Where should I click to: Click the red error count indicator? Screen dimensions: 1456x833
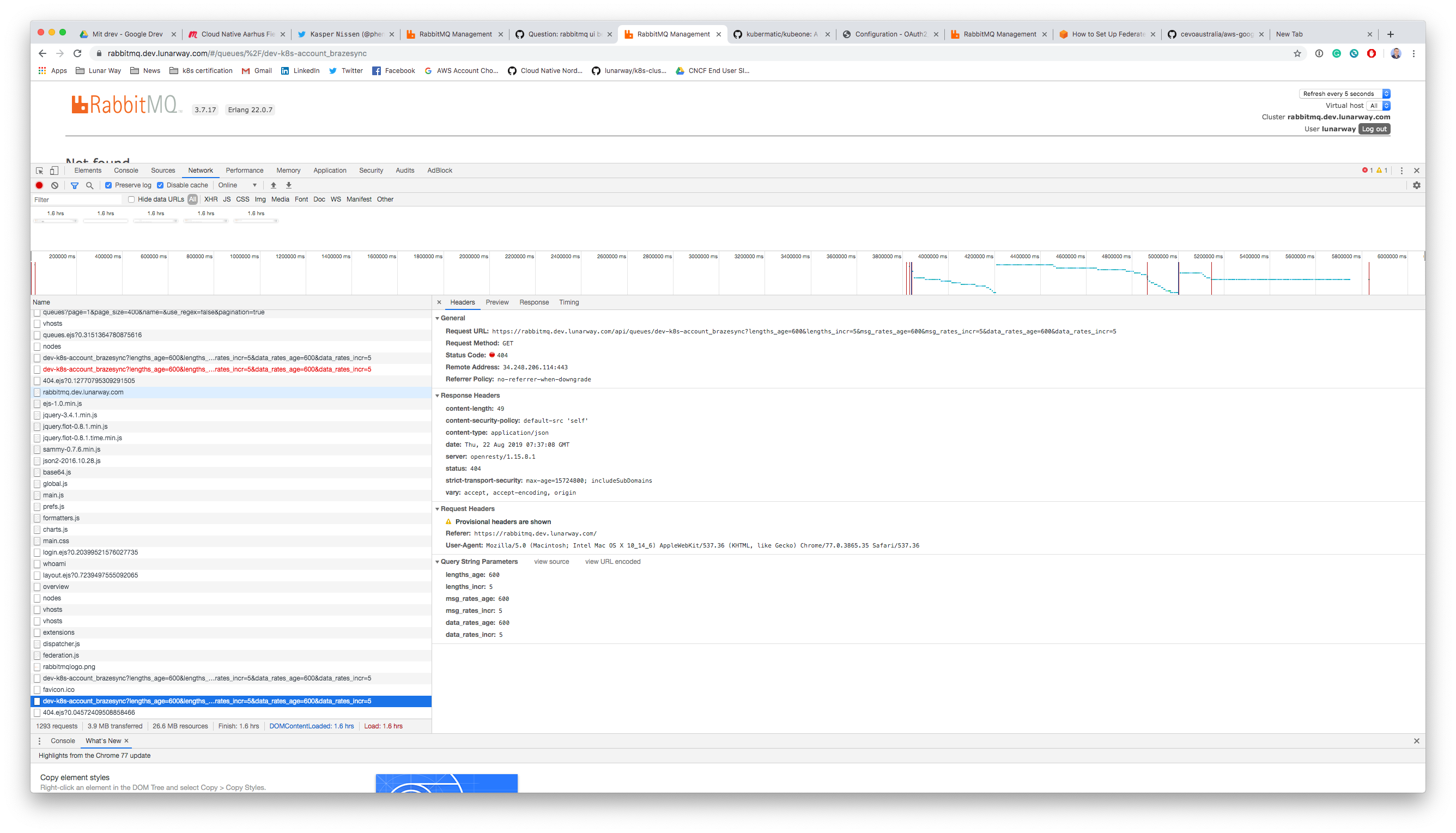(1367, 171)
